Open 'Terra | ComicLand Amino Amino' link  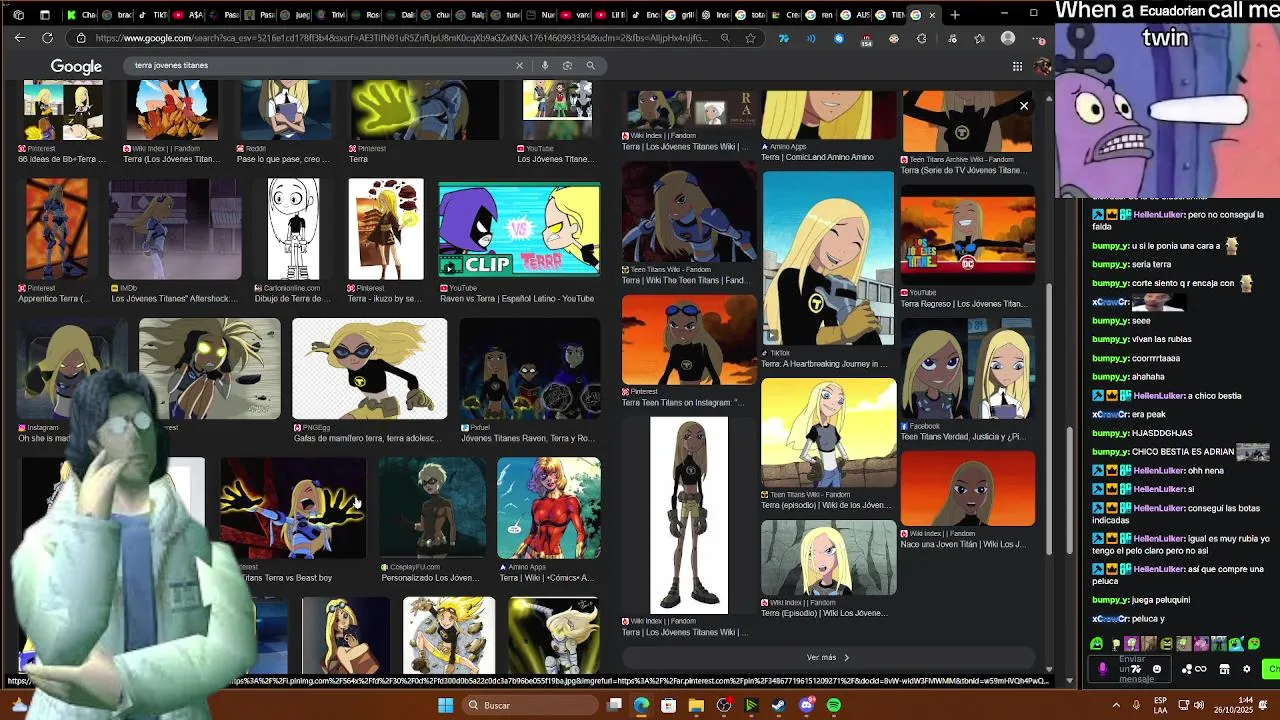pyautogui.click(x=817, y=157)
